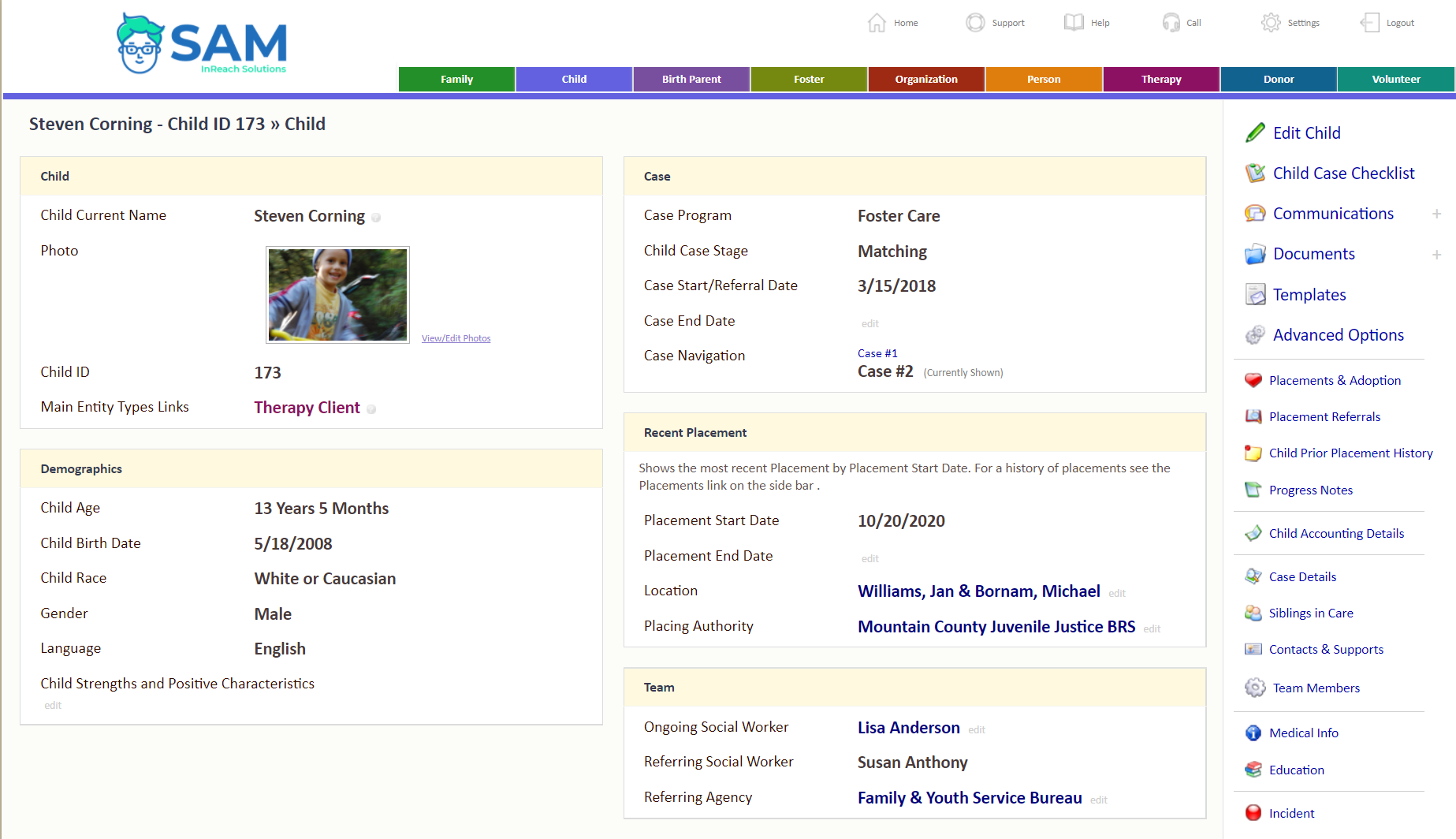Switch to the Child tab
The width and height of the screenshot is (1456, 839).
pos(574,79)
